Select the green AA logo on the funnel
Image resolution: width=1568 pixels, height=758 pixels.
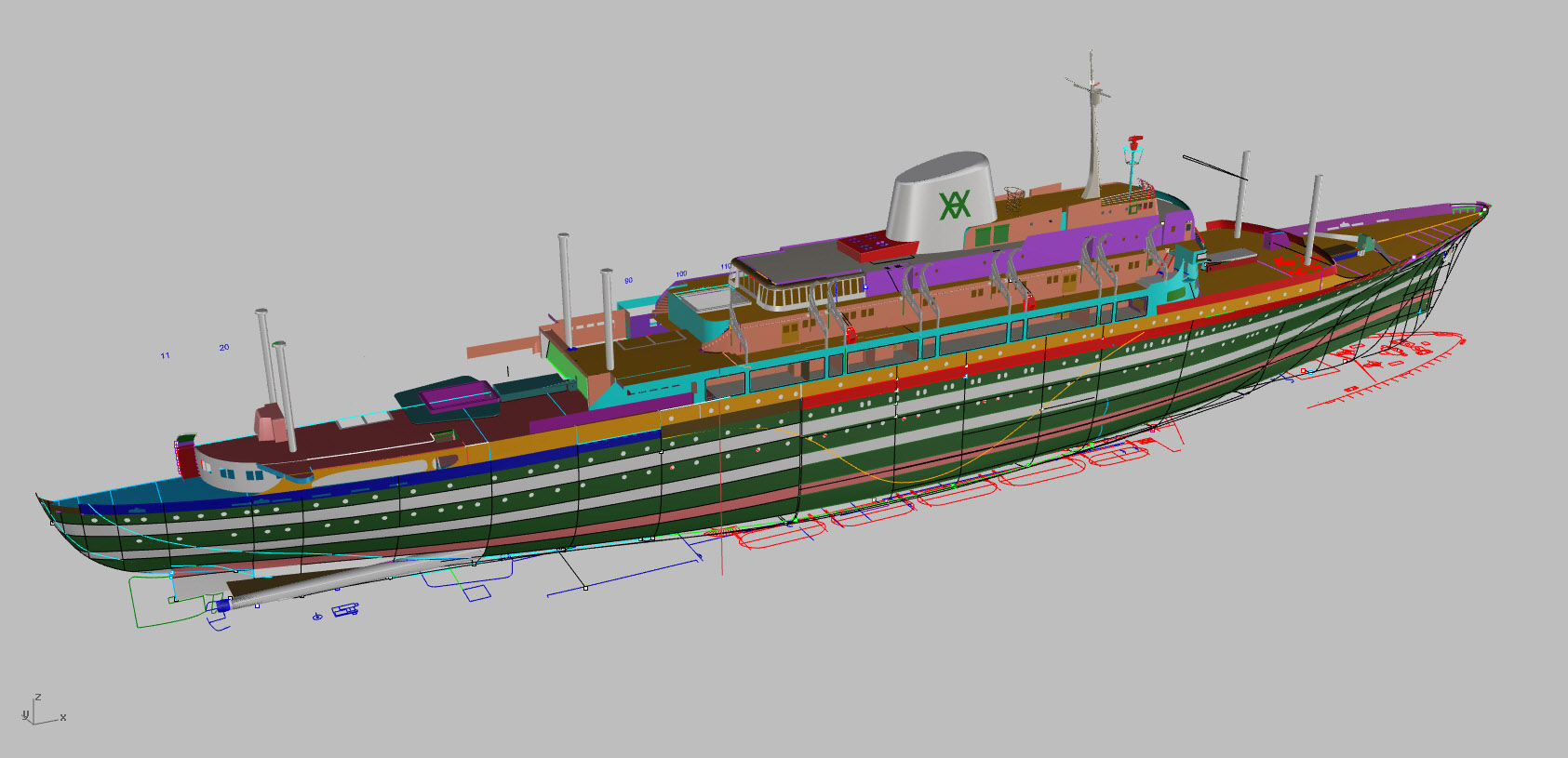click(x=955, y=205)
